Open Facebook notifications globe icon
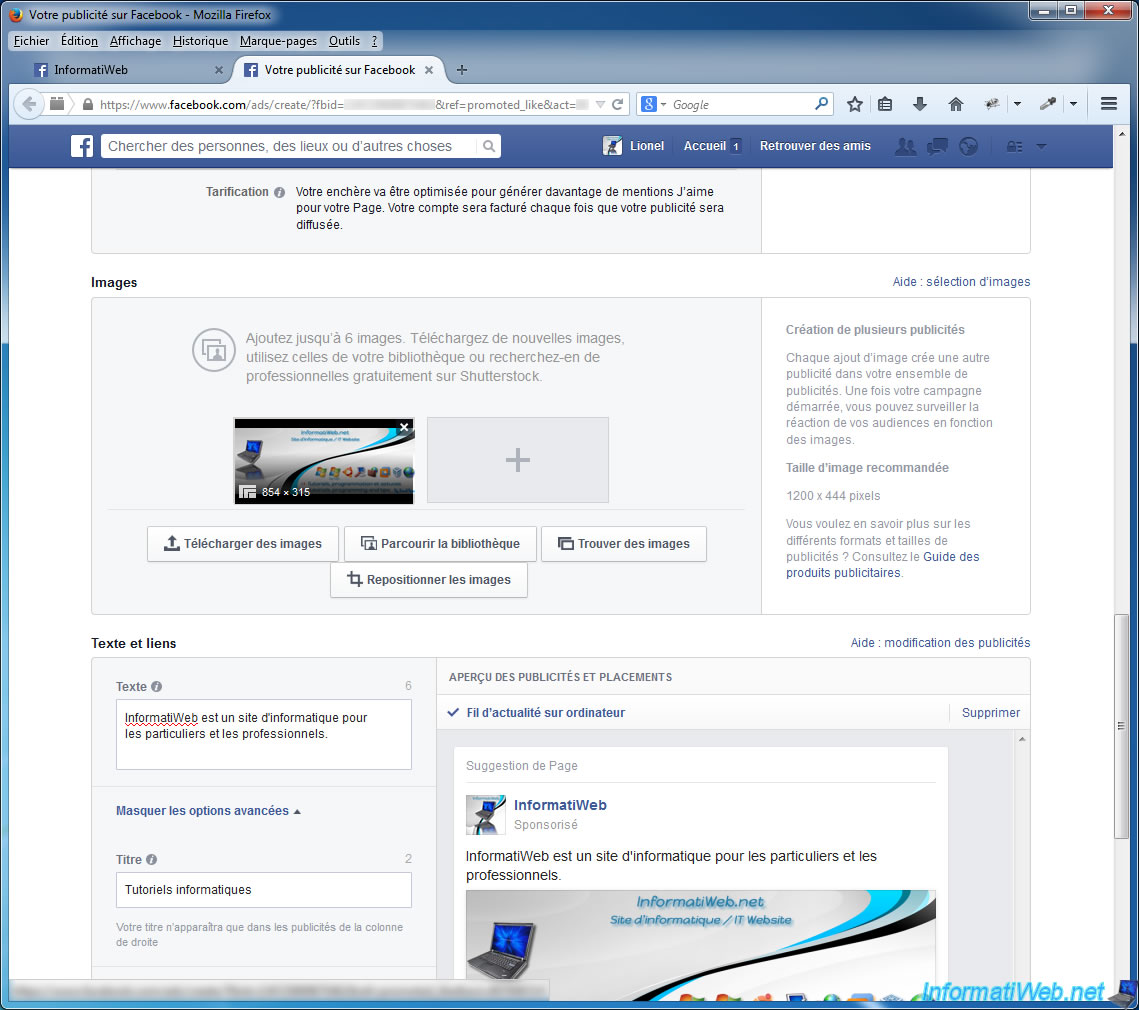 coord(968,147)
